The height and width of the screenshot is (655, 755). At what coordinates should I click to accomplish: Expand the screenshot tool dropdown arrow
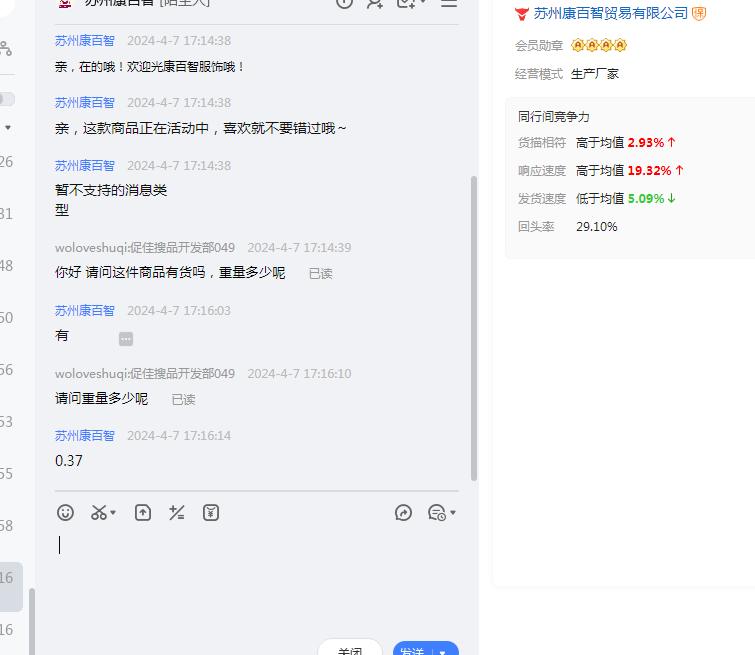coord(113,513)
